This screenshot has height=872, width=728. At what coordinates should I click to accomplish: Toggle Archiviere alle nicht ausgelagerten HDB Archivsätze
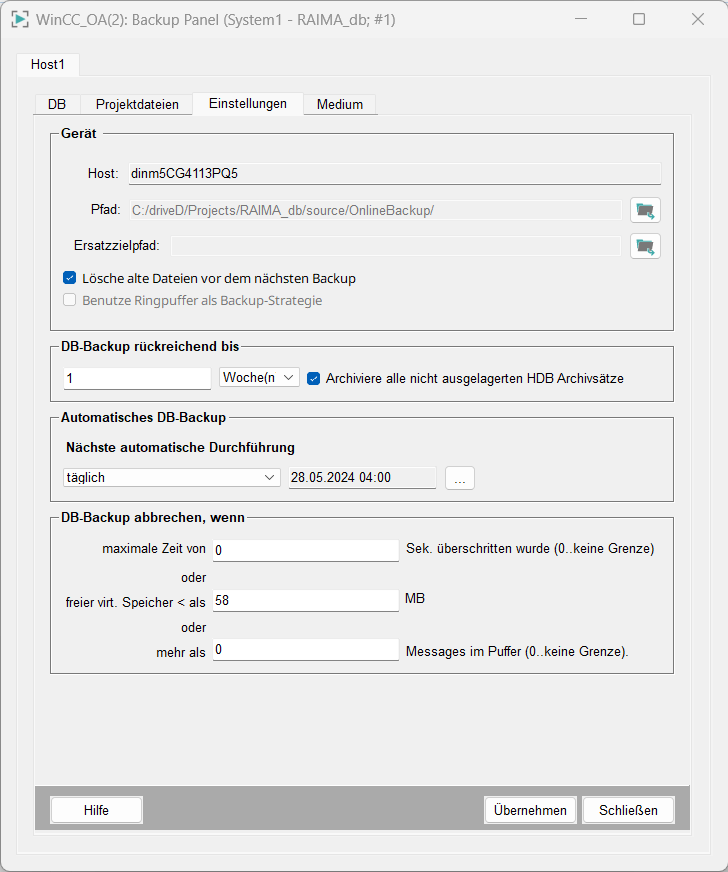(x=314, y=378)
